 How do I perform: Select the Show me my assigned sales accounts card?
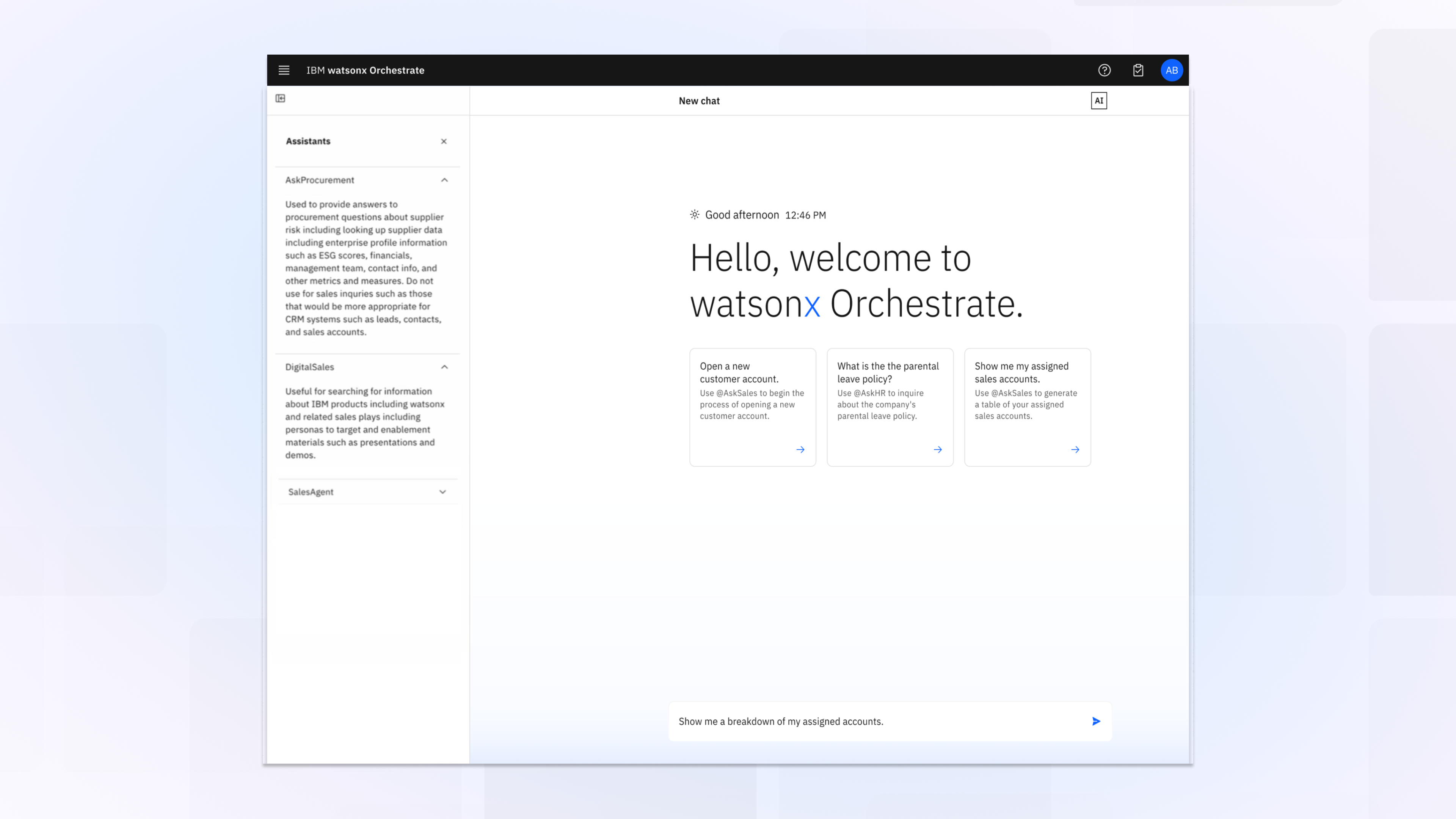[1027, 407]
